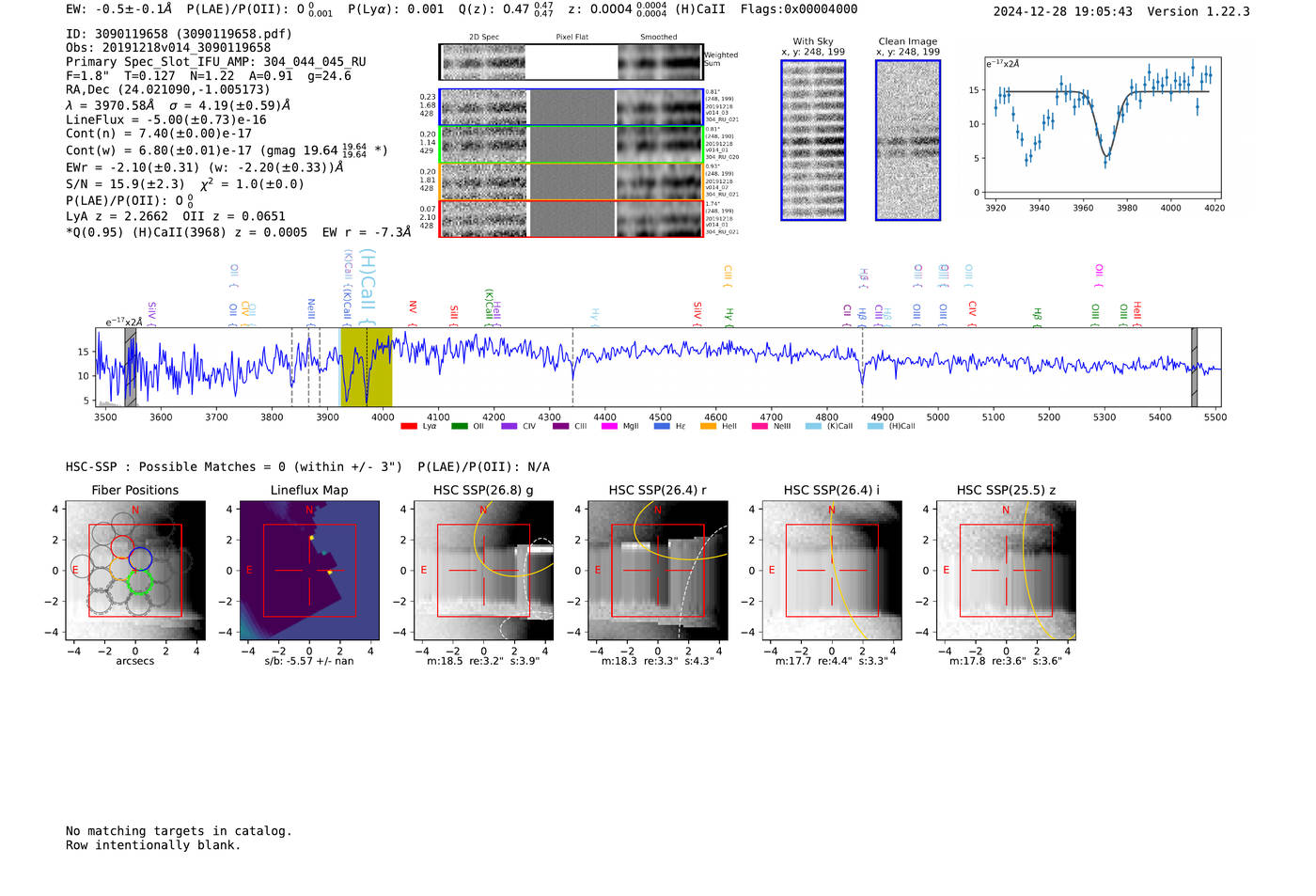Click the NeIII pink legend swatch
The width and height of the screenshot is (1316, 896).
point(760,426)
